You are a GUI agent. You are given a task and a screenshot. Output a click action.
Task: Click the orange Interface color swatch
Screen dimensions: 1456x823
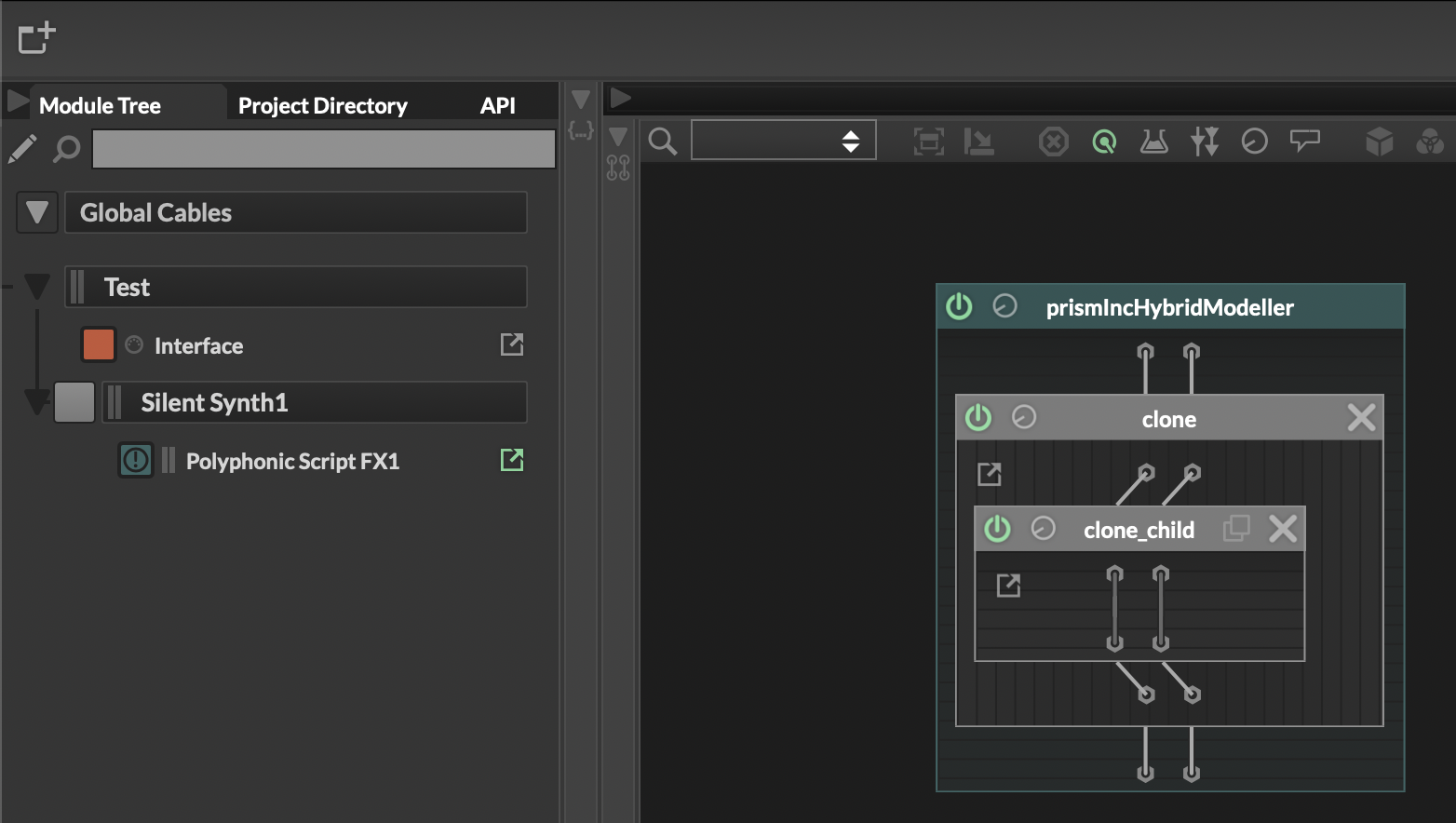98,344
